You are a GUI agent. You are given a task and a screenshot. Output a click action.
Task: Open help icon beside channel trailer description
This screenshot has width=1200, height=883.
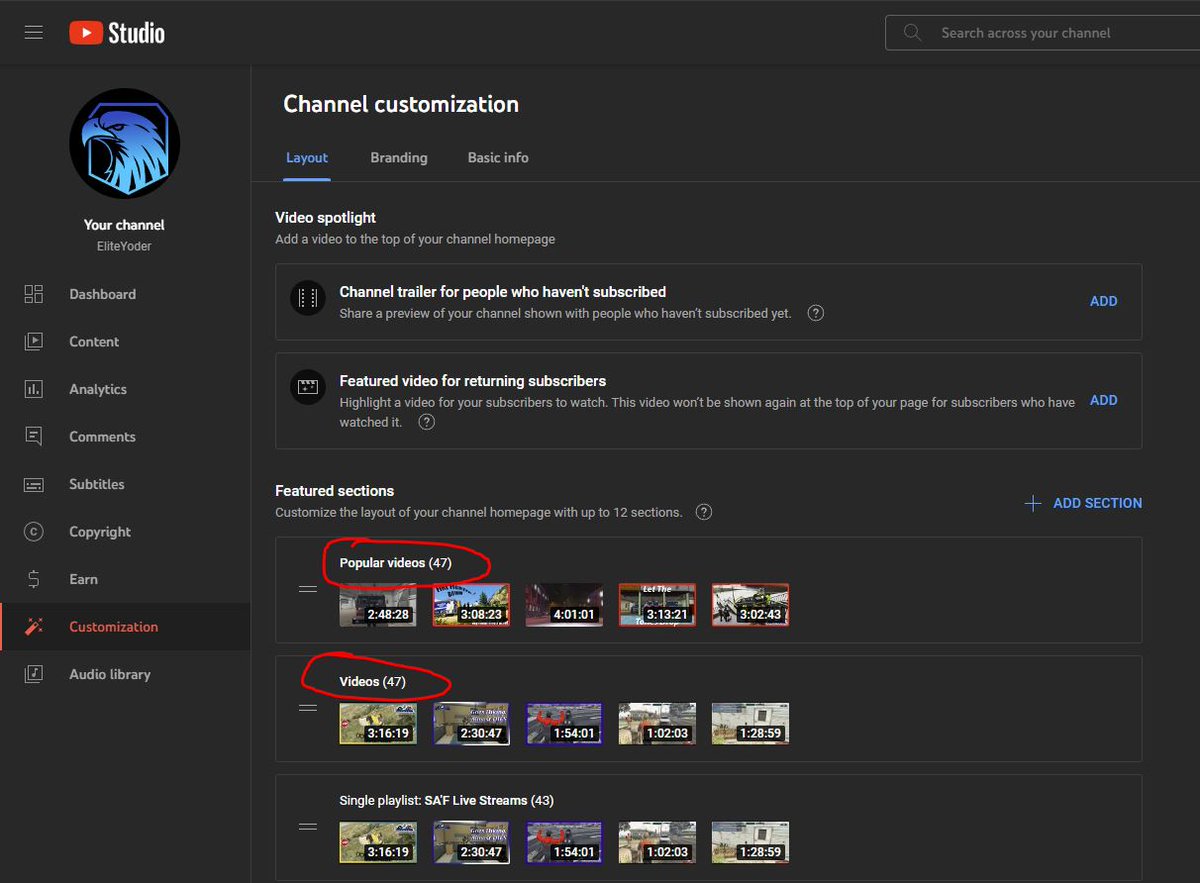pos(816,313)
